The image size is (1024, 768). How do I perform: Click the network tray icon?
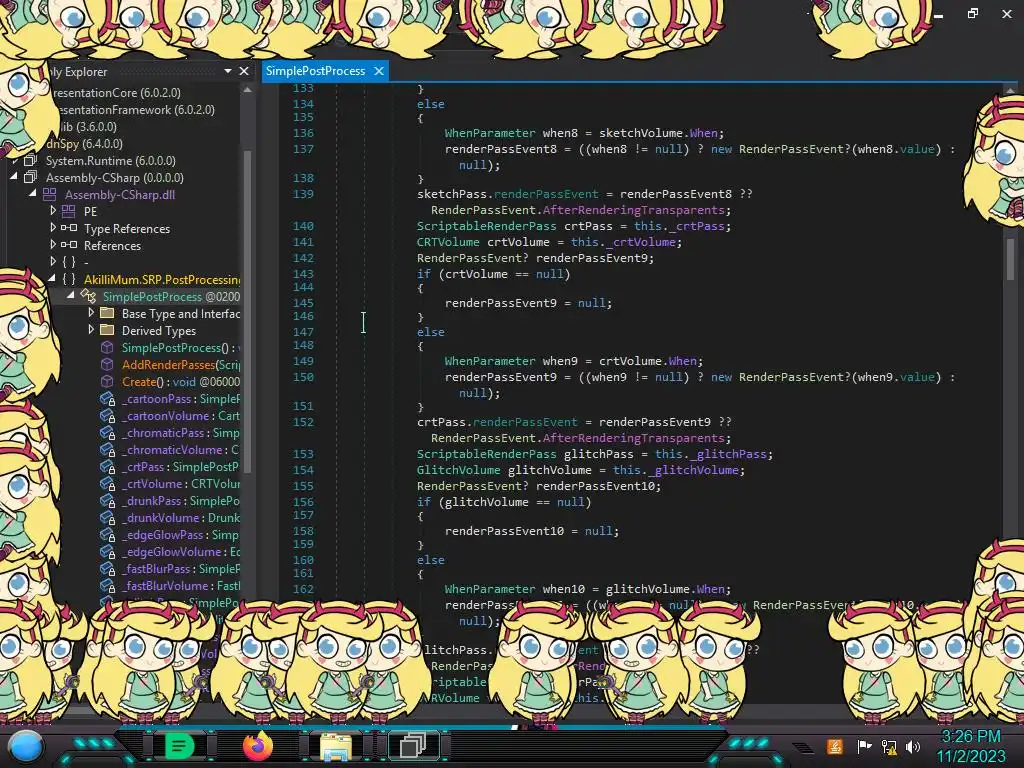[x=888, y=746]
